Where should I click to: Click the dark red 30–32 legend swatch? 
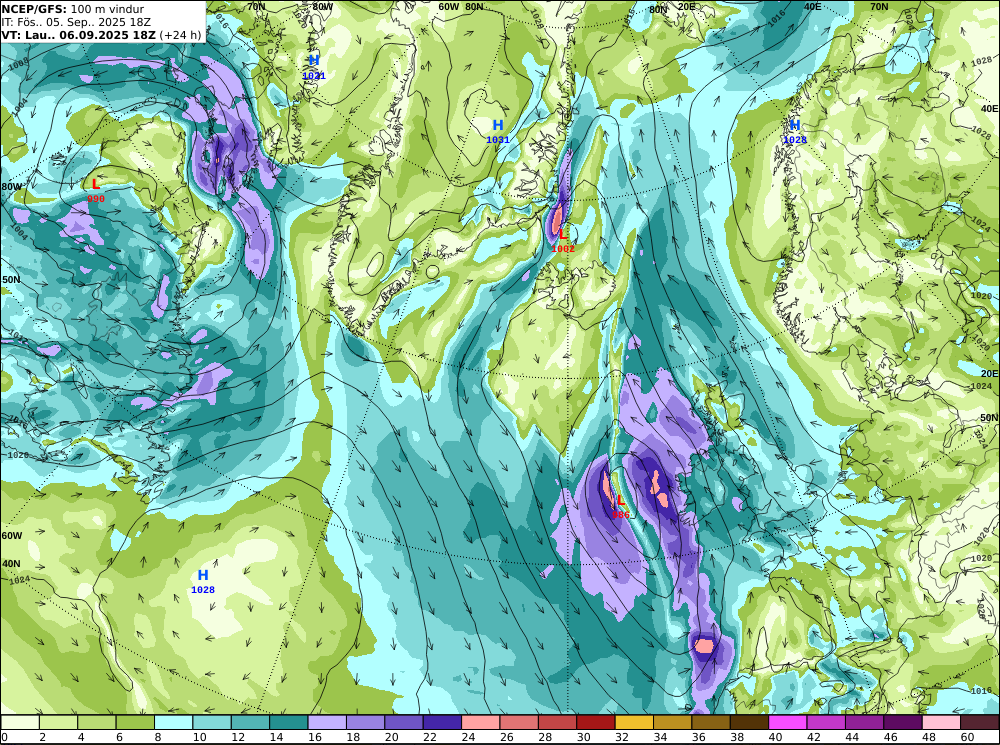point(596,722)
